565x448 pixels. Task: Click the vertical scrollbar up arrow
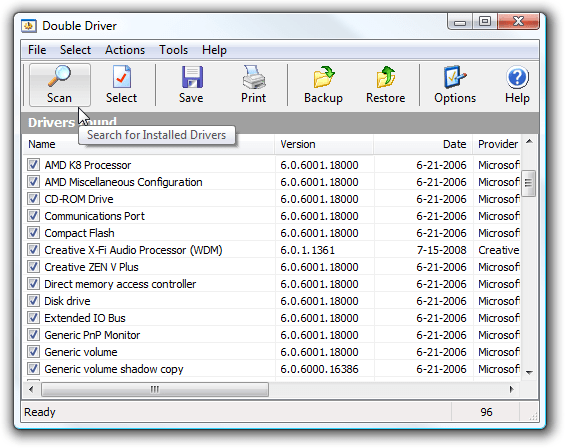click(529, 142)
